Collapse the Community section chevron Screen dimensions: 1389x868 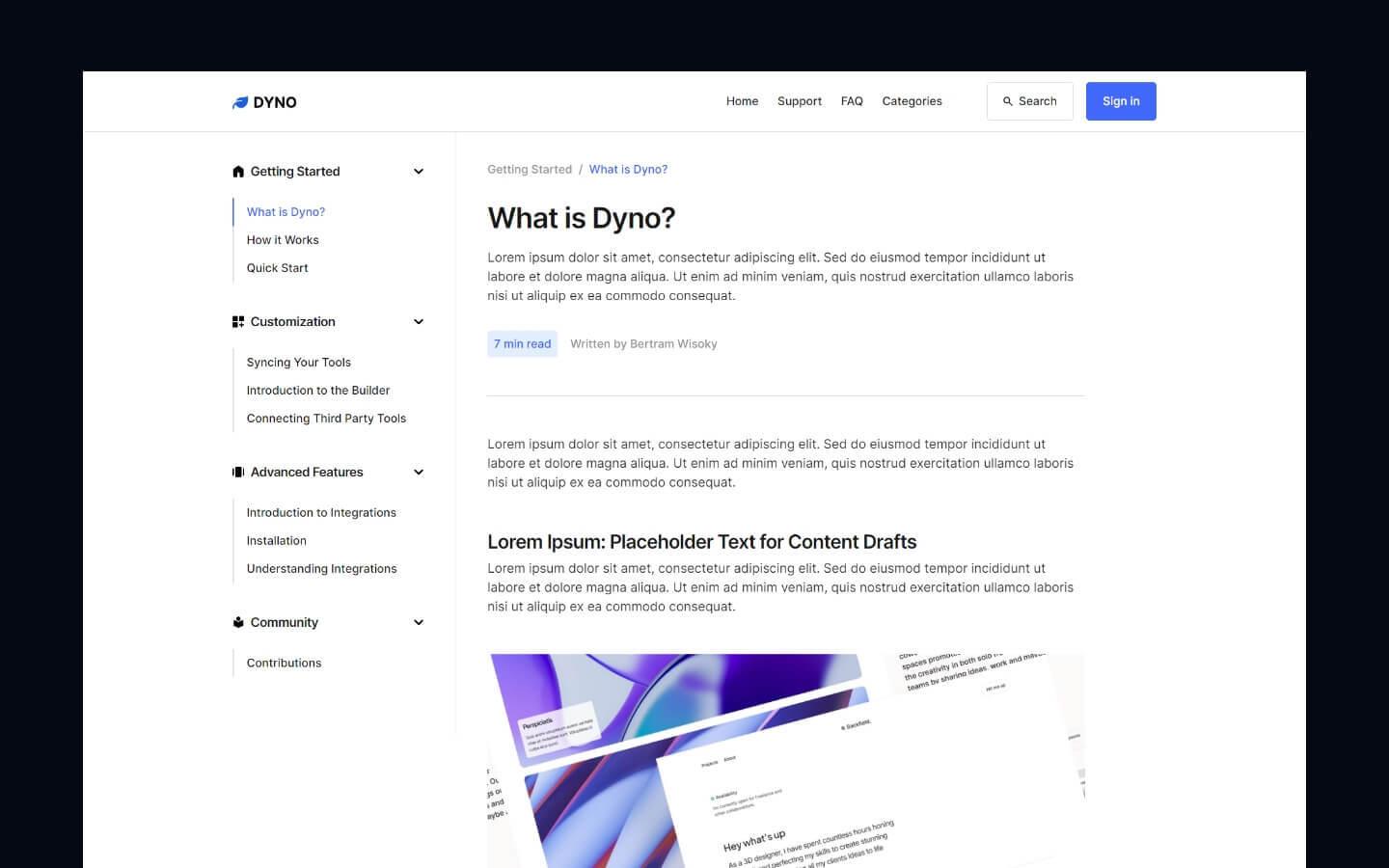[x=419, y=622]
